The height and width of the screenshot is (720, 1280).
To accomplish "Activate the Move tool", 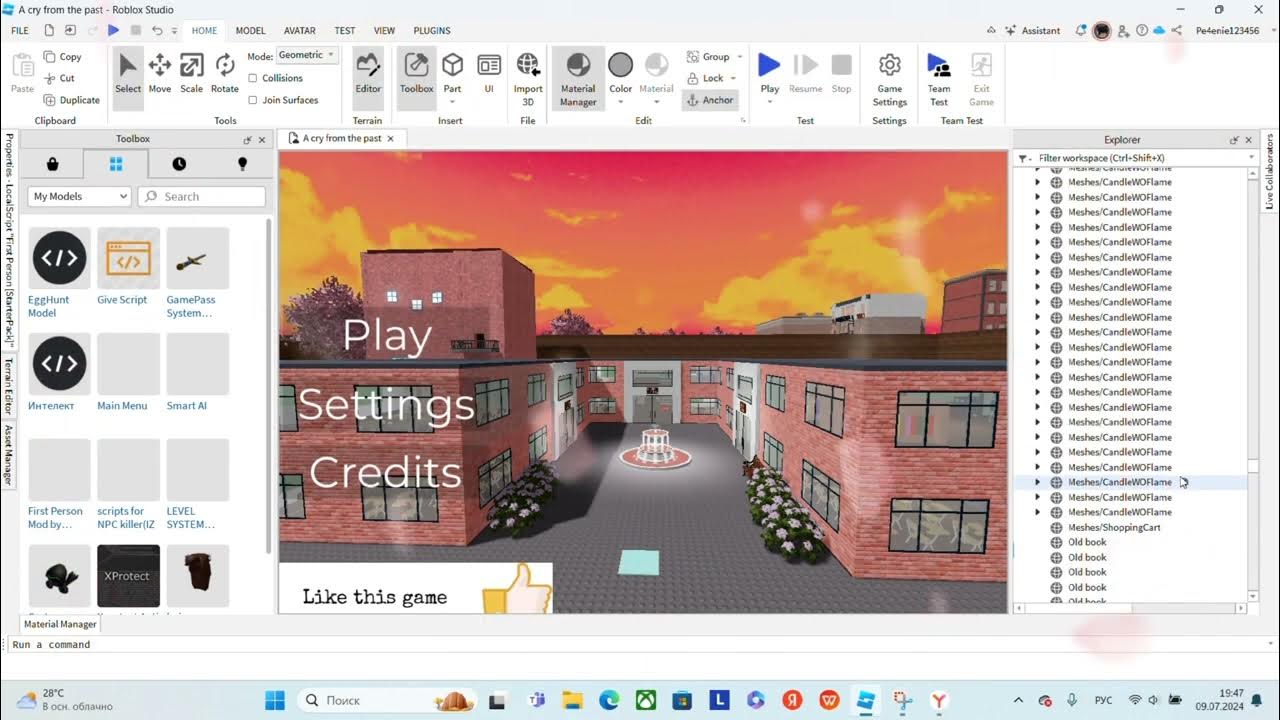I will (x=160, y=75).
